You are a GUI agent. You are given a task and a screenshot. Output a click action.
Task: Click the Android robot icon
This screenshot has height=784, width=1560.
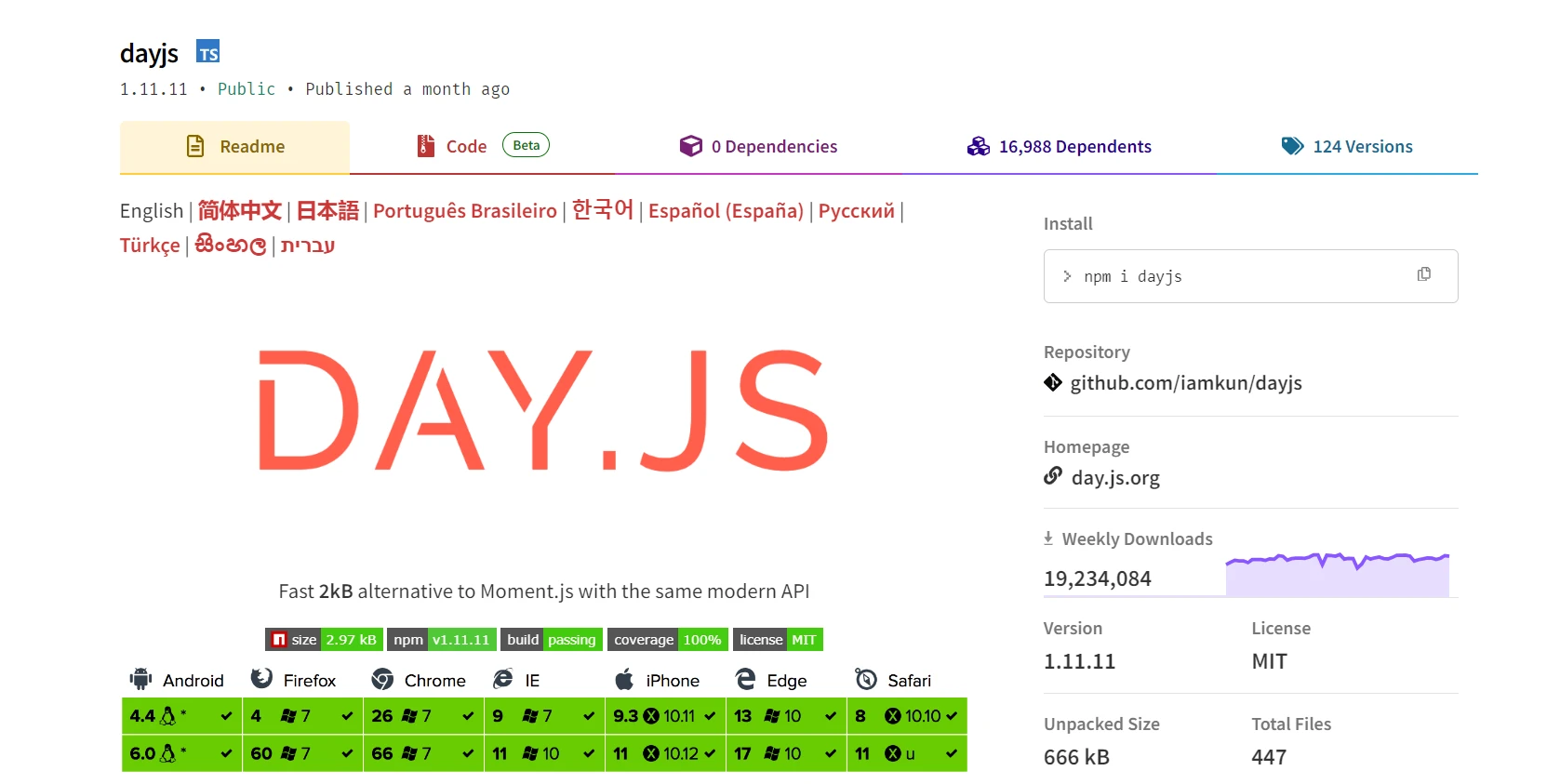pos(141,679)
